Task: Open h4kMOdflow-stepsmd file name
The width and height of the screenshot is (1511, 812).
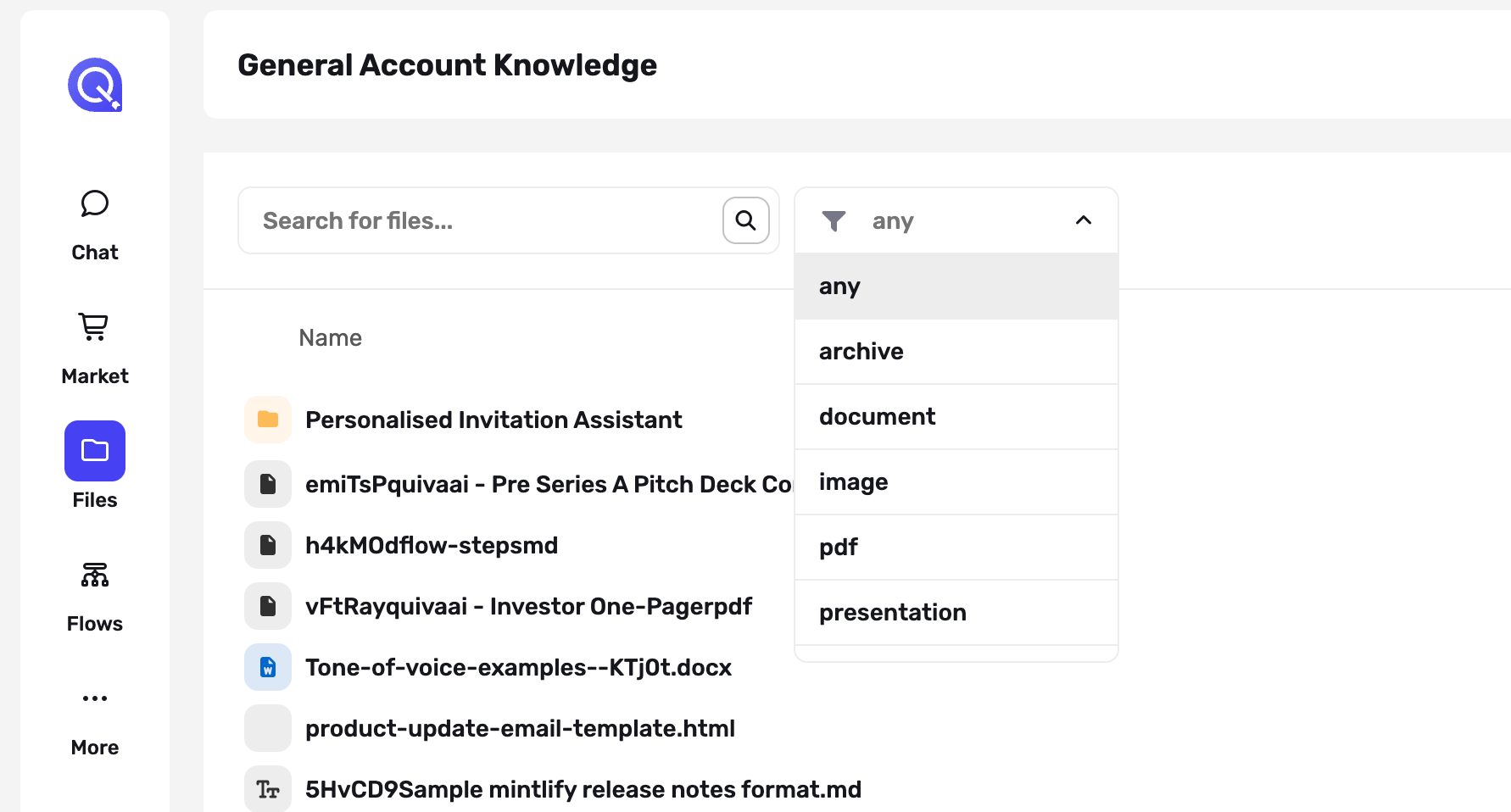Action: click(x=432, y=545)
